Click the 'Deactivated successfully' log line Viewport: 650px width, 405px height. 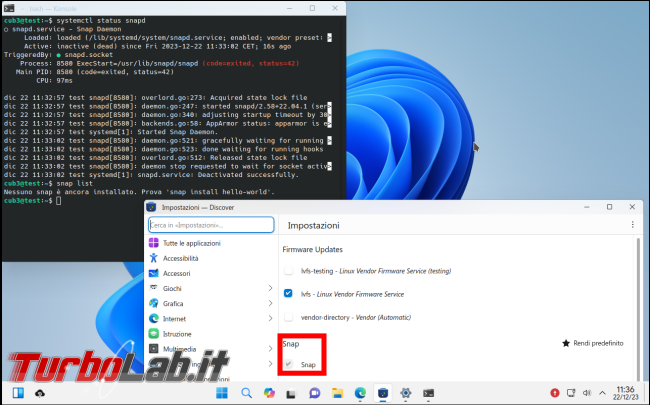click(x=151, y=175)
